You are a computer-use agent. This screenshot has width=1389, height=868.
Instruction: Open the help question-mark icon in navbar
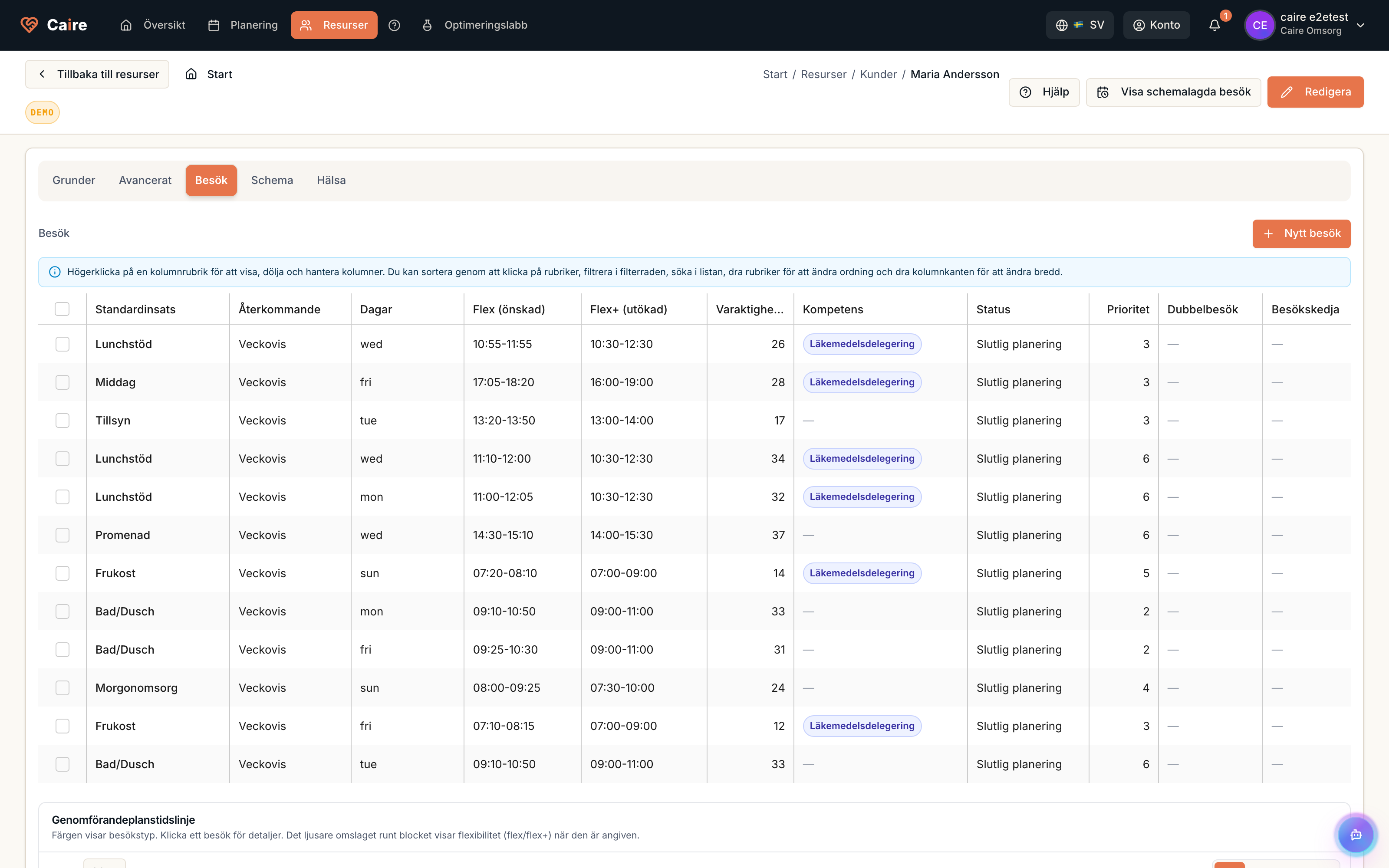[394, 25]
